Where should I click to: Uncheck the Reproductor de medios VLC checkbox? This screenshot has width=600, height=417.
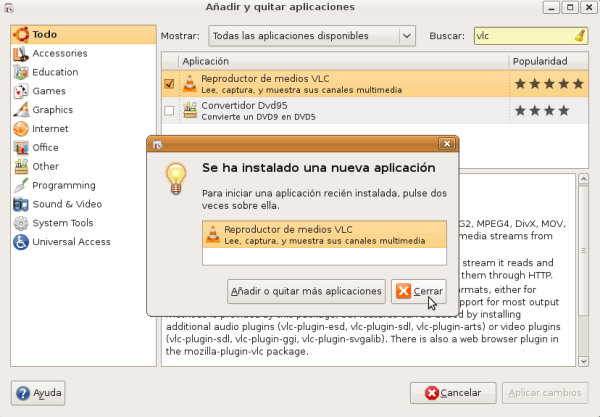click(x=169, y=85)
